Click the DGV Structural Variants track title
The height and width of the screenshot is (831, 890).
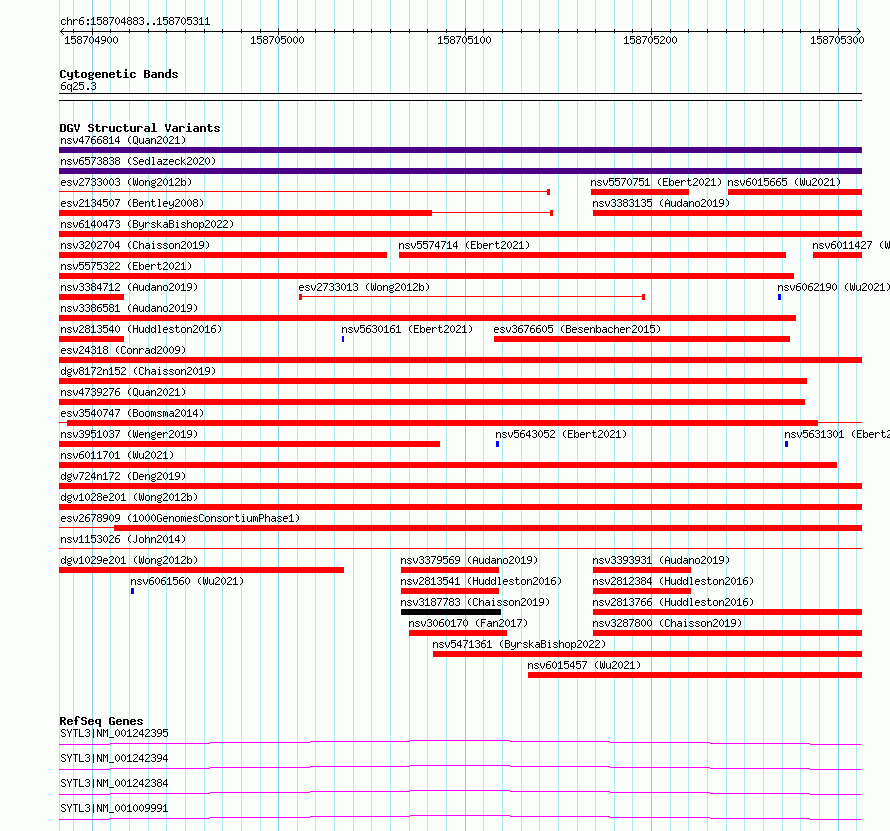coord(140,128)
